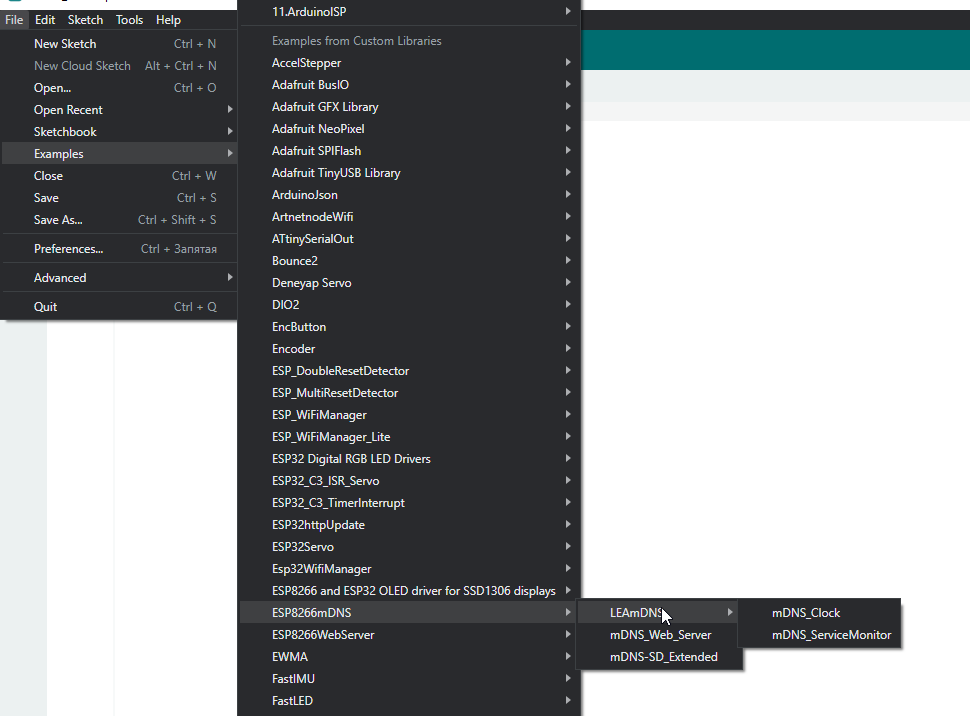
Task: Open Esp32WifiManager examples submenu
Action: [409, 569]
